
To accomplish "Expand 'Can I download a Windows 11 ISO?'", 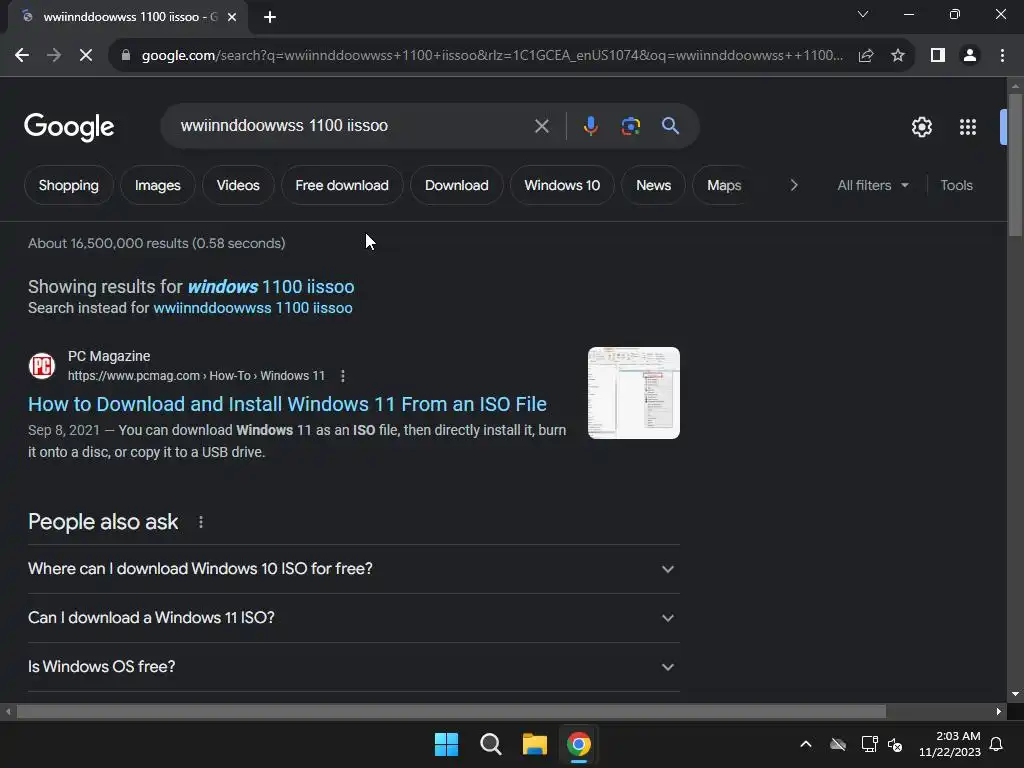I will (x=353, y=618).
